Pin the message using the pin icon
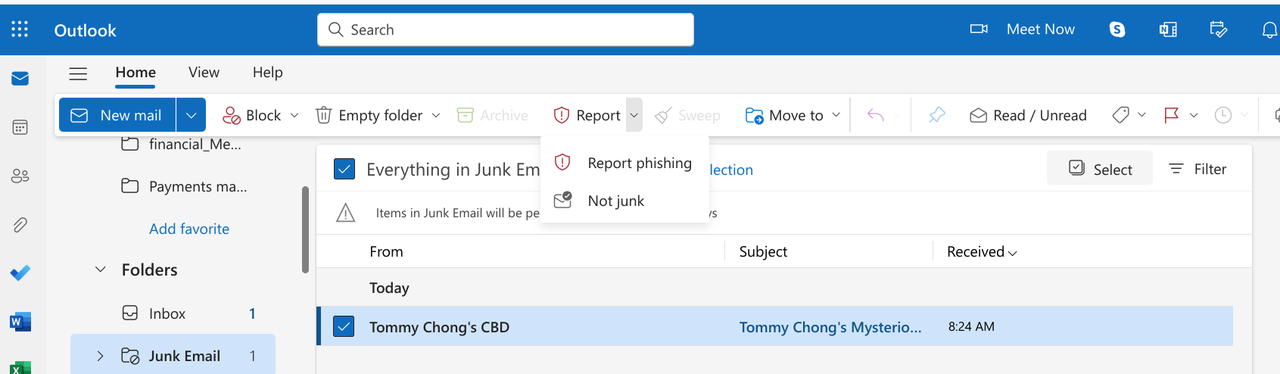The height and width of the screenshot is (374, 1280). click(x=936, y=115)
